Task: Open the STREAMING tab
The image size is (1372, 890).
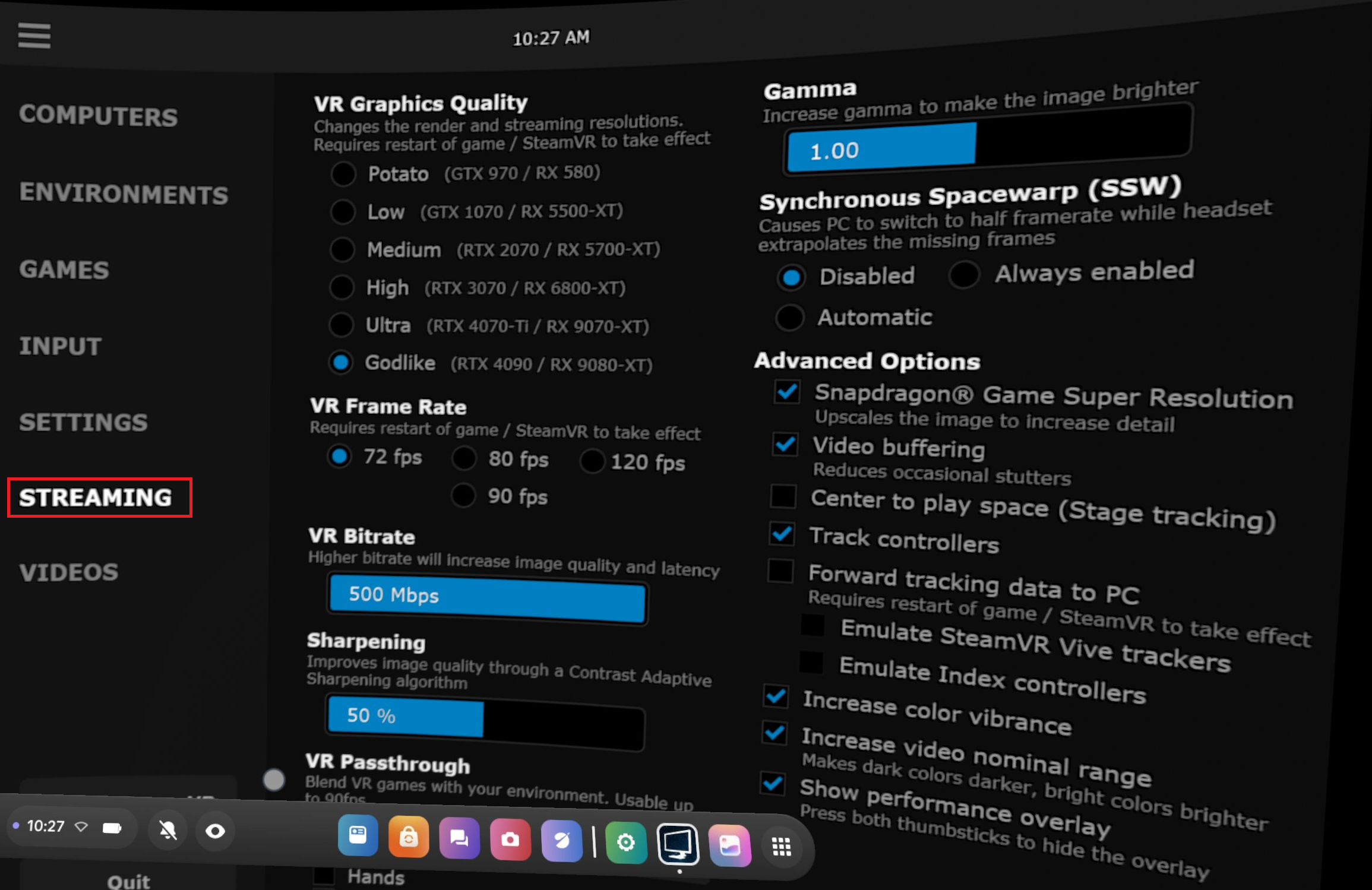Action: (96, 498)
